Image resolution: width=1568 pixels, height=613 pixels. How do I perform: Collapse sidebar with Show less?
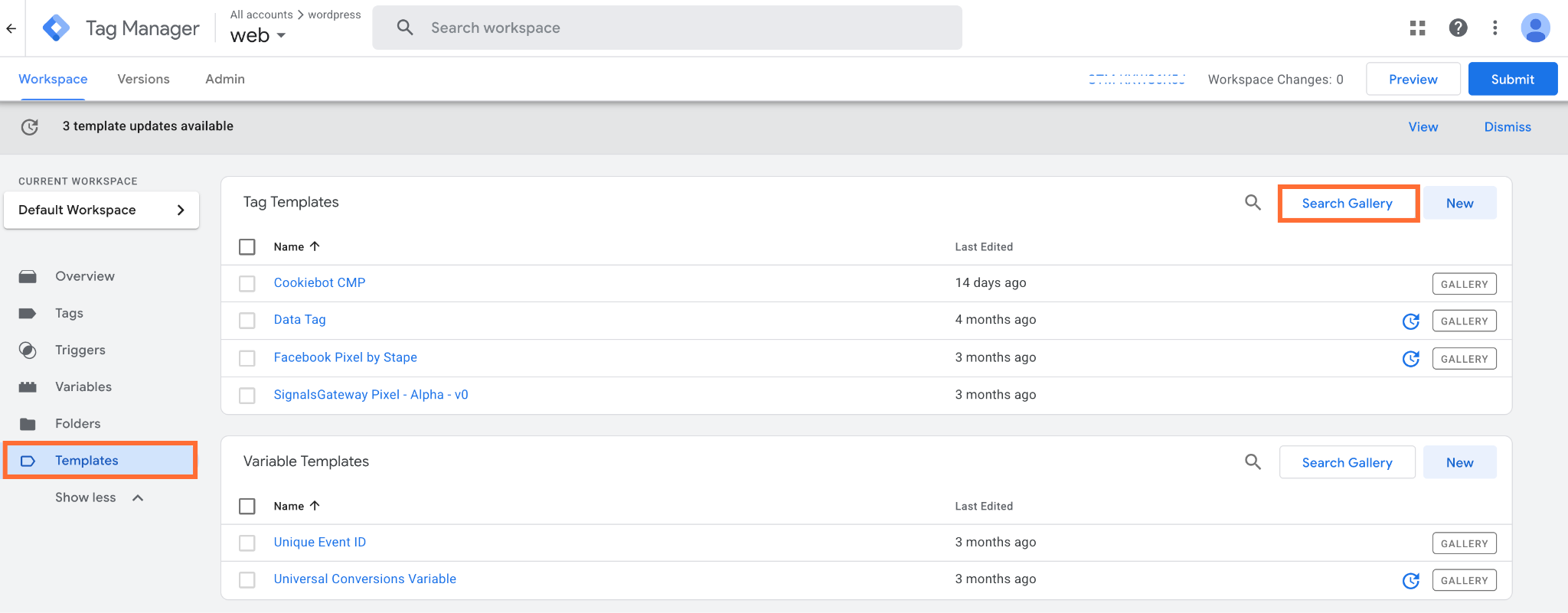point(100,497)
